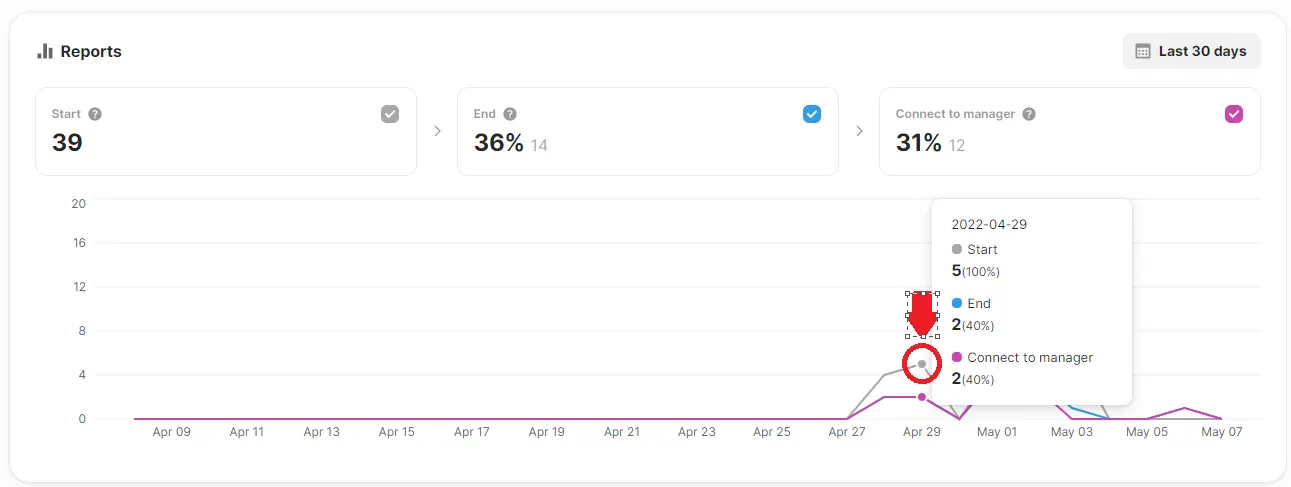
Task: Click Connect to manager help icon
Action: [1029, 114]
